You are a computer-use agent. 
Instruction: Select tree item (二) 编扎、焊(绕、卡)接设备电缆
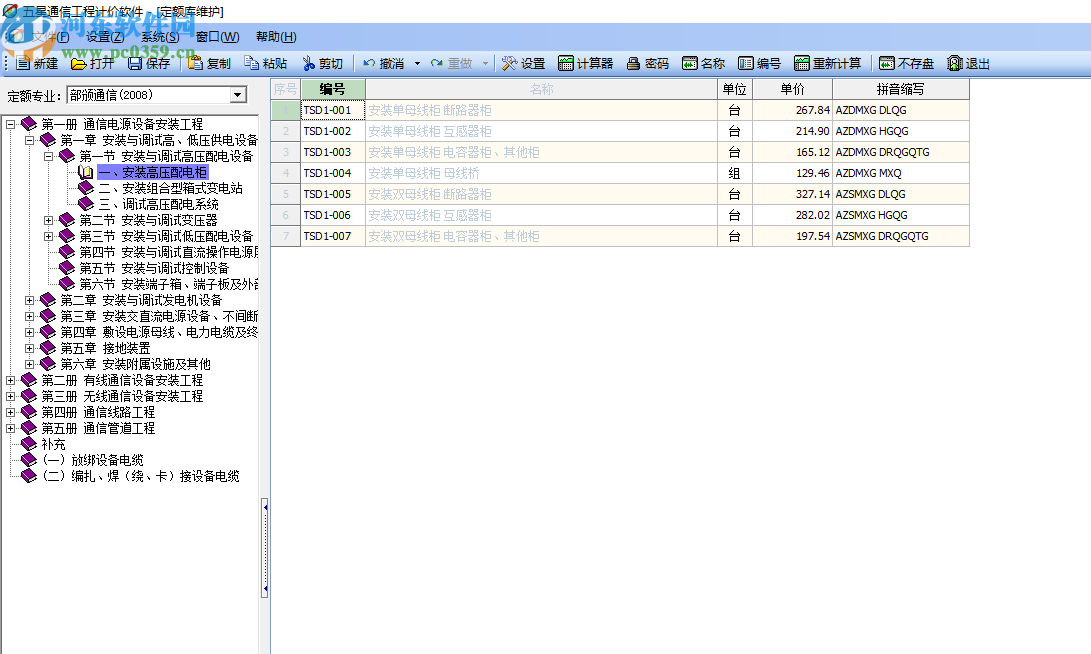(x=141, y=476)
